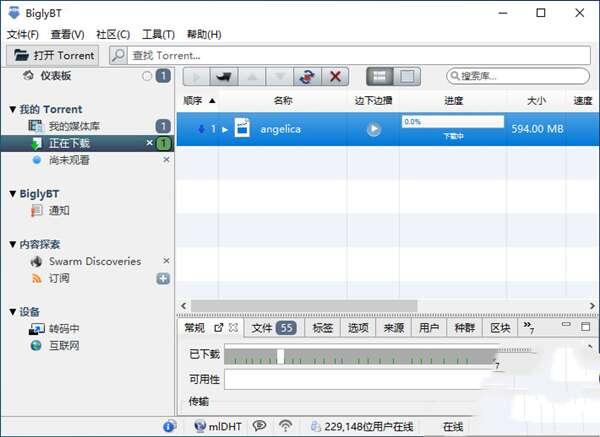The image size is (600, 437).
Task: Open the 工具(T) menu
Action: 158,35
